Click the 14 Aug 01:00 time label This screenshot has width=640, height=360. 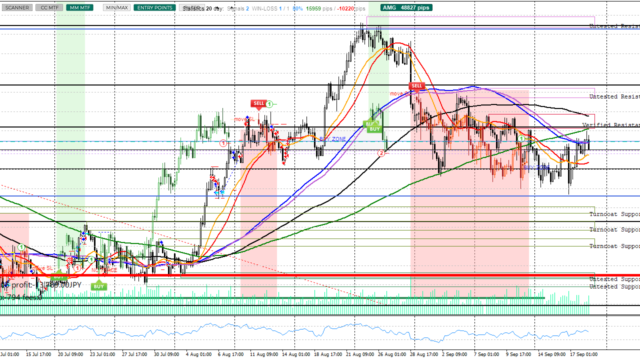tap(296, 354)
